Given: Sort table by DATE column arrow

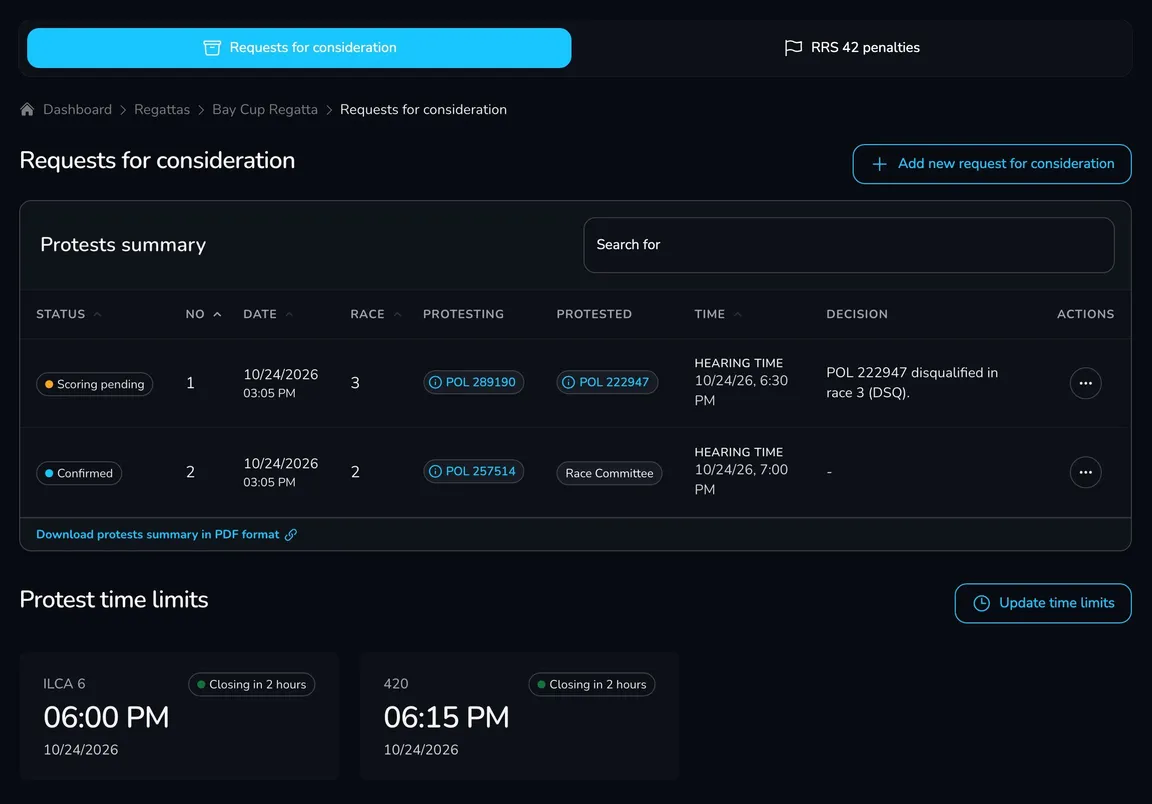Looking at the screenshot, I should pos(289,315).
